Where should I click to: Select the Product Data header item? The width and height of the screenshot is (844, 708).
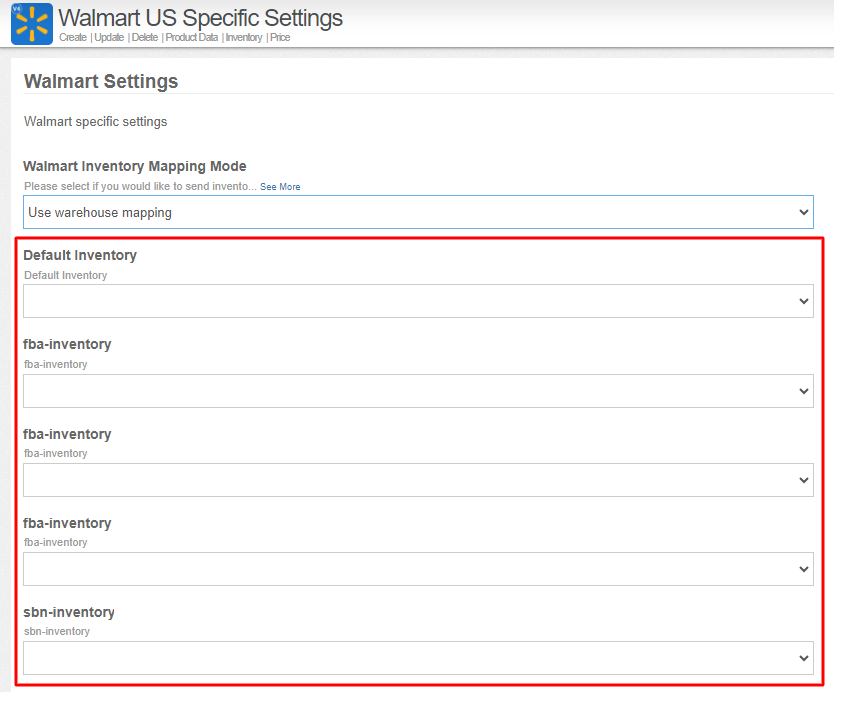click(x=192, y=37)
